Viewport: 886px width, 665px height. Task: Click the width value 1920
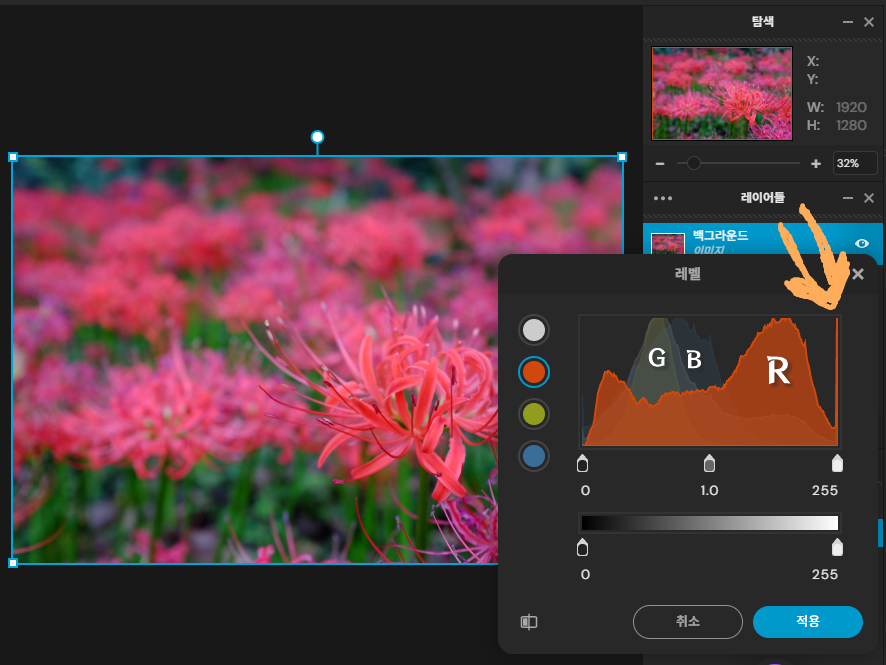tap(851, 107)
